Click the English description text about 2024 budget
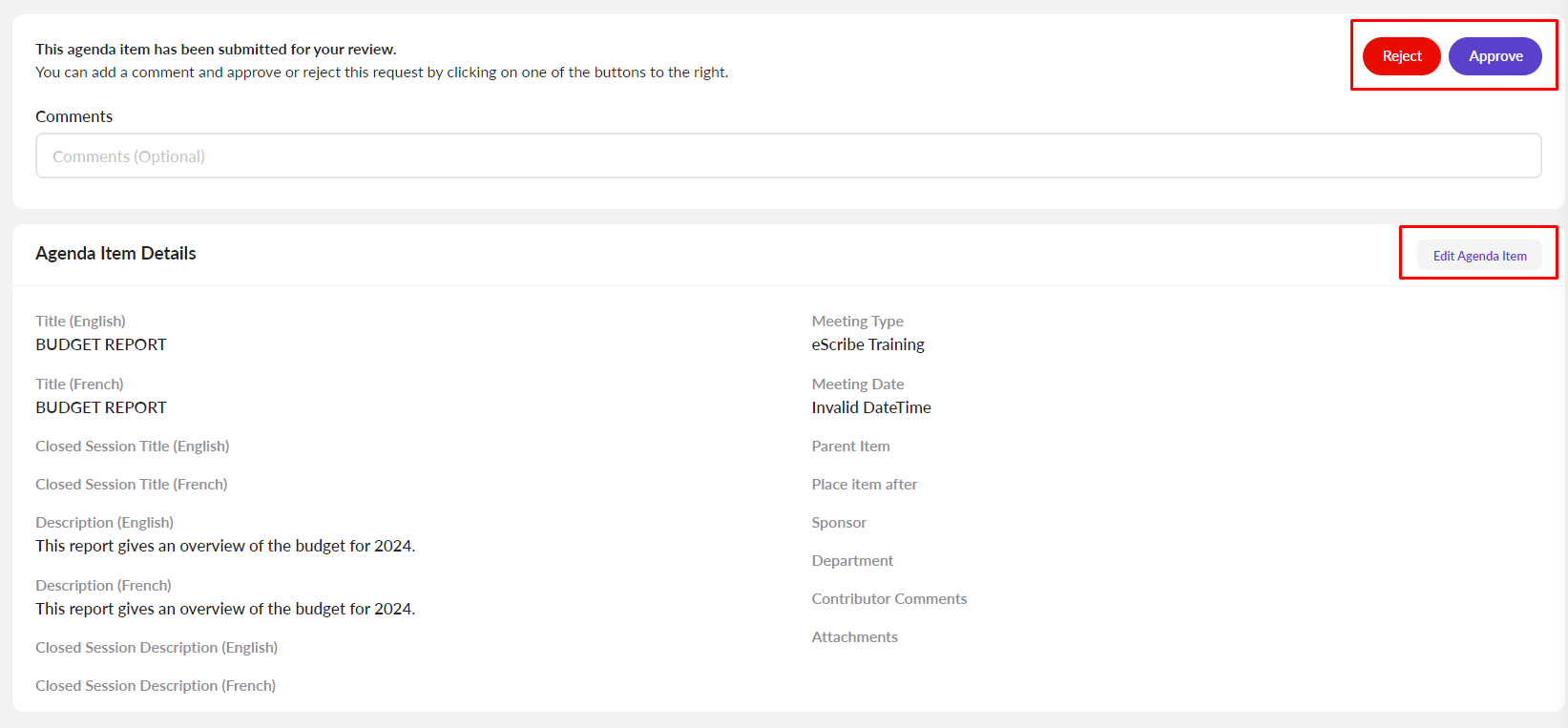The image size is (1568, 728). [225, 546]
